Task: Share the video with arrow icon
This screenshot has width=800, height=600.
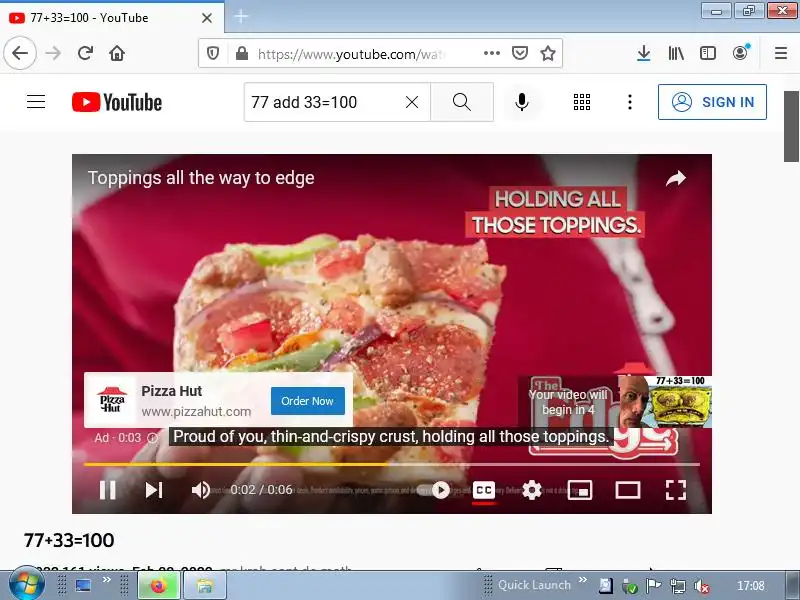Action: (676, 179)
